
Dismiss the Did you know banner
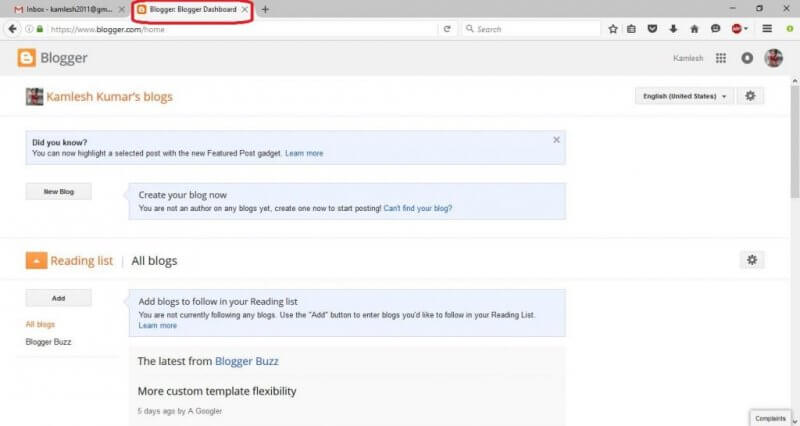point(556,140)
